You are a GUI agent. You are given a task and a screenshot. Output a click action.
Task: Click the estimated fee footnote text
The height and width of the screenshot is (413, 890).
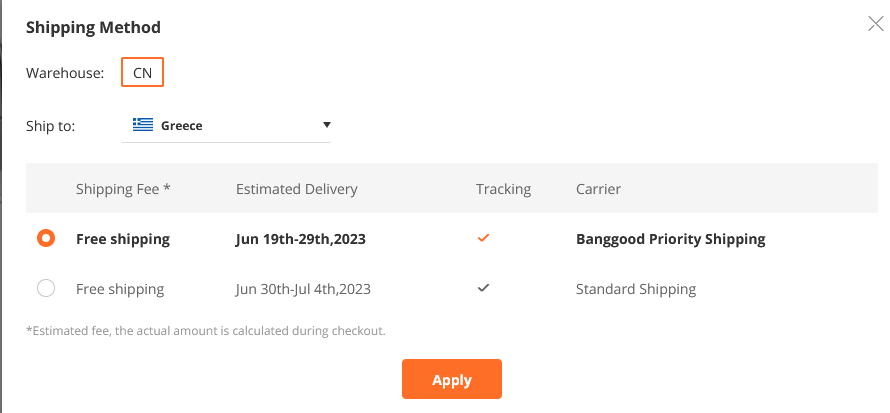coord(206,331)
